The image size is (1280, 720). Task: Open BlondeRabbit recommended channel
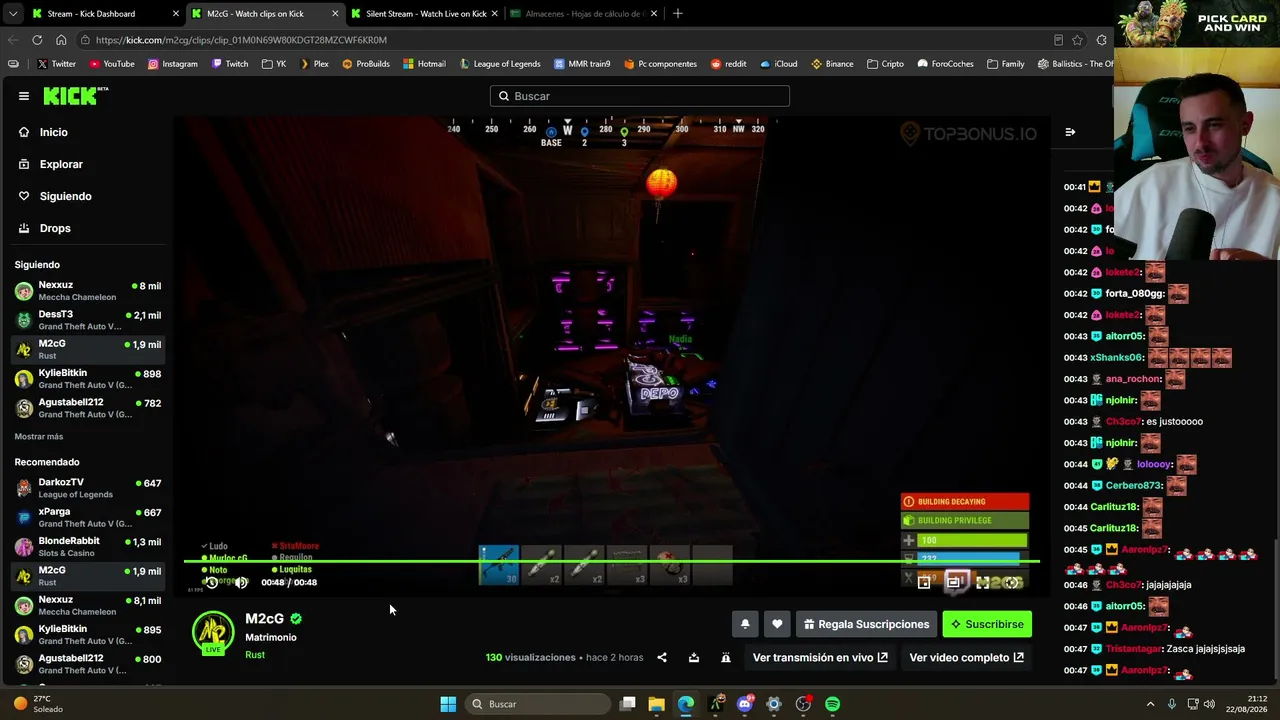[x=87, y=546]
